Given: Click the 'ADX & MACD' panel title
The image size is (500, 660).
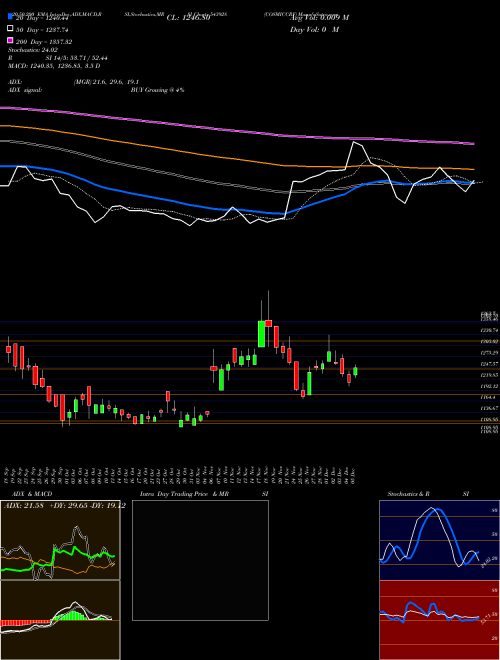Looking at the screenshot, I should coord(32,494).
